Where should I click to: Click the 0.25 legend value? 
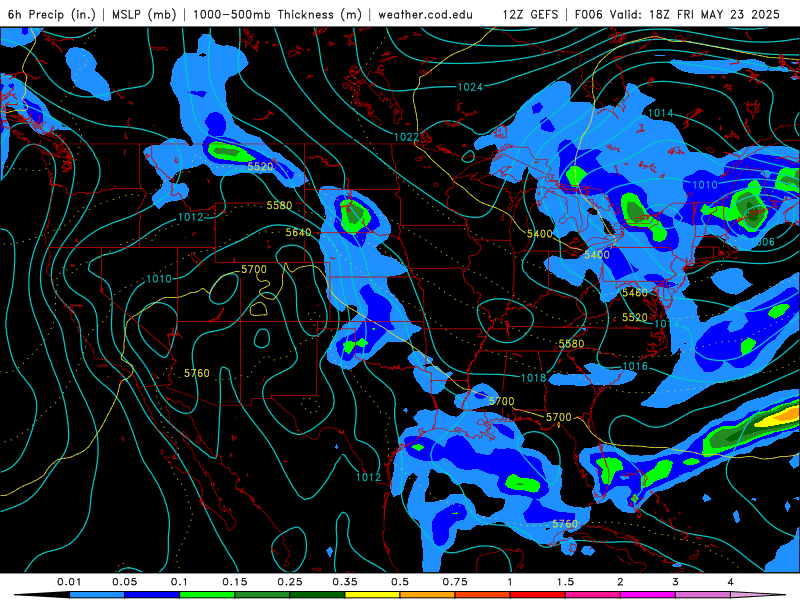point(290,582)
